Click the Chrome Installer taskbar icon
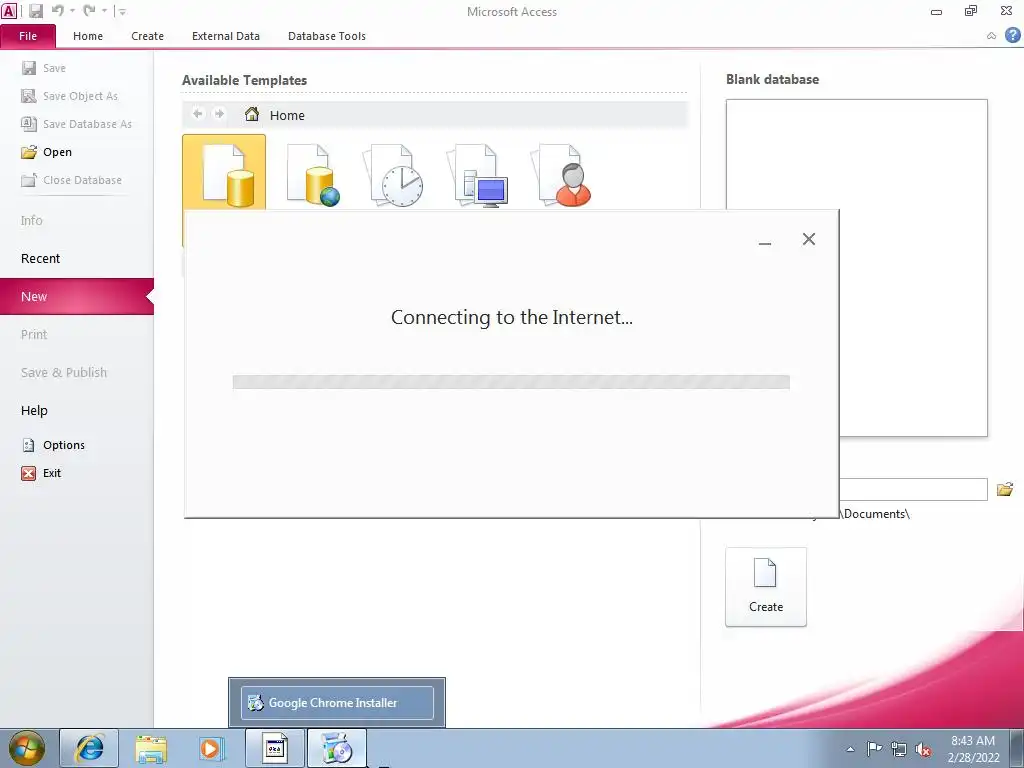 click(337, 748)
